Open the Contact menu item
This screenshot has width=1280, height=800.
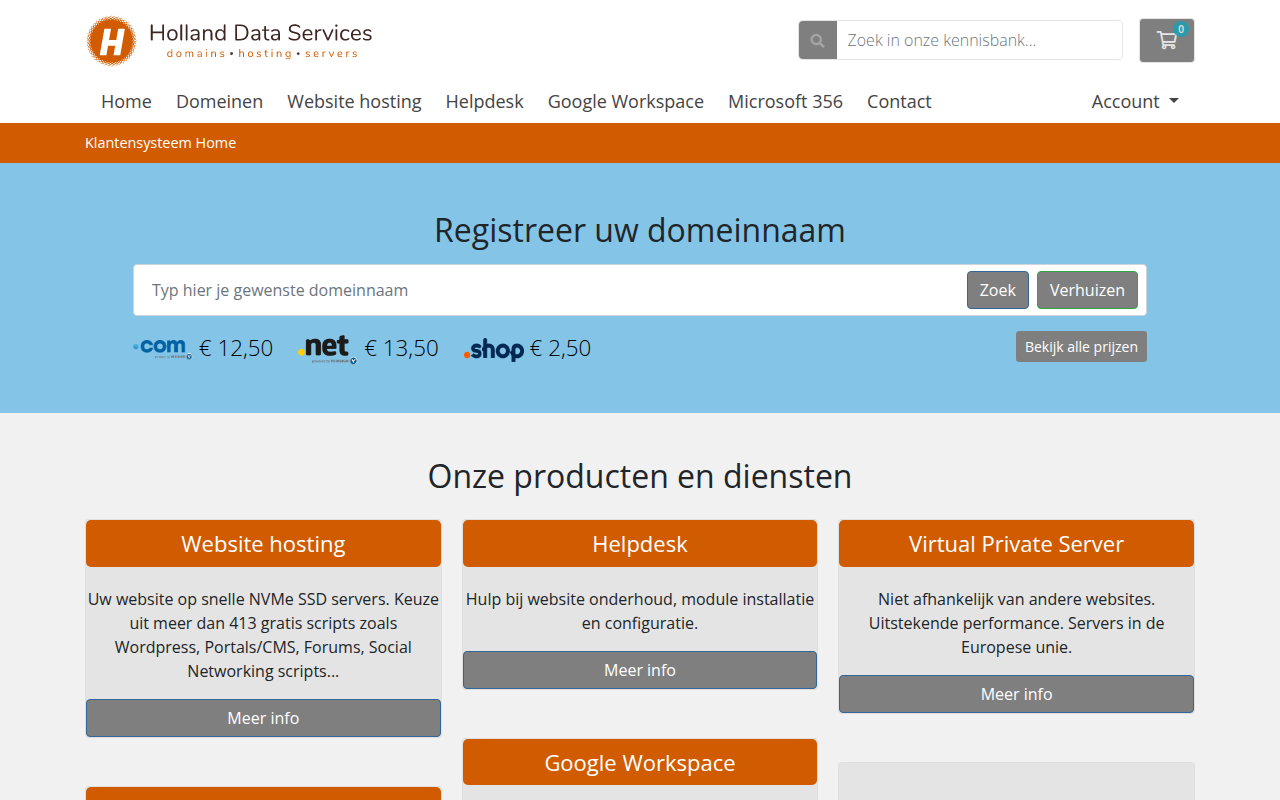coord(899,101)
